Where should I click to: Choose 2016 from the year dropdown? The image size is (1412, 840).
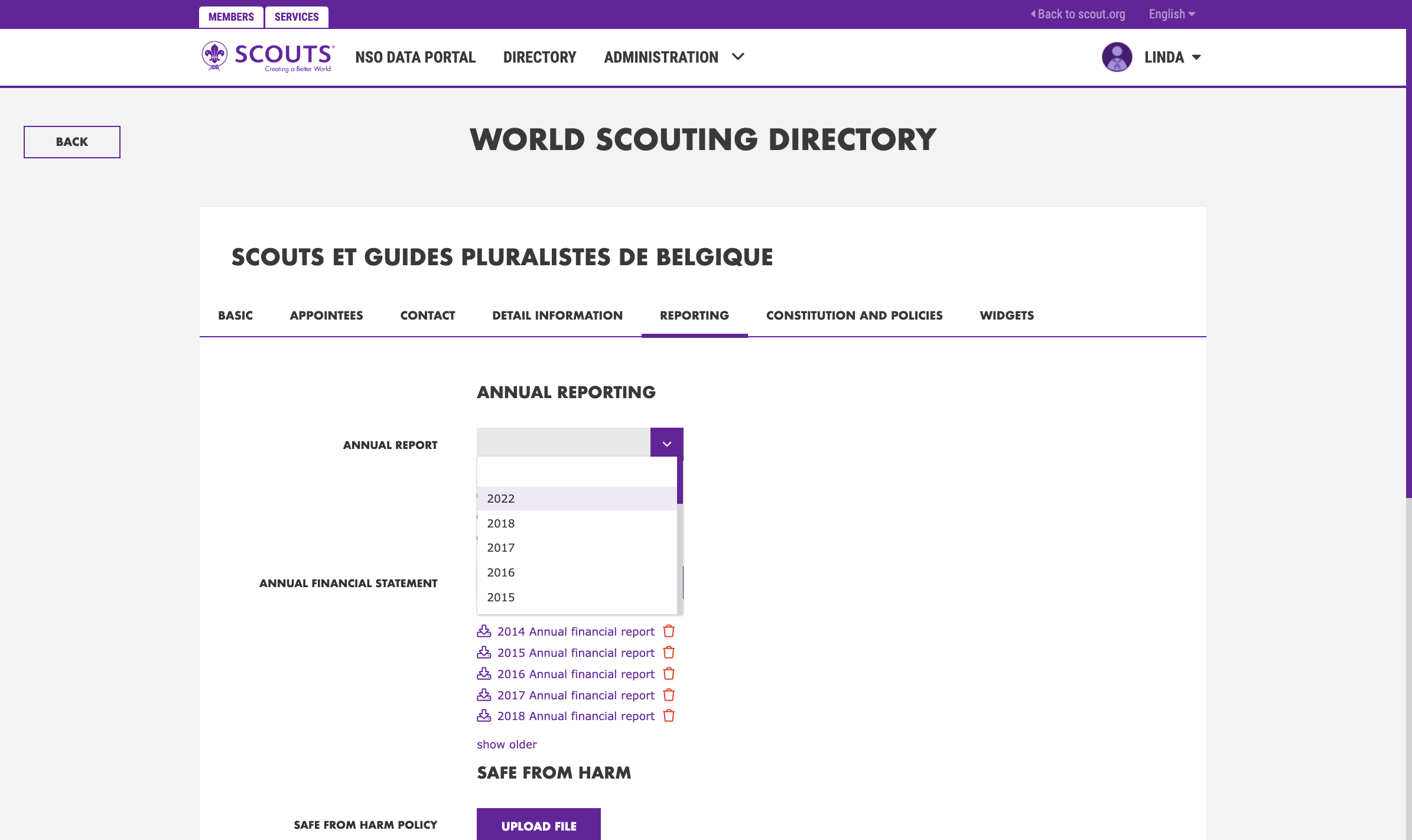(577, 572)
